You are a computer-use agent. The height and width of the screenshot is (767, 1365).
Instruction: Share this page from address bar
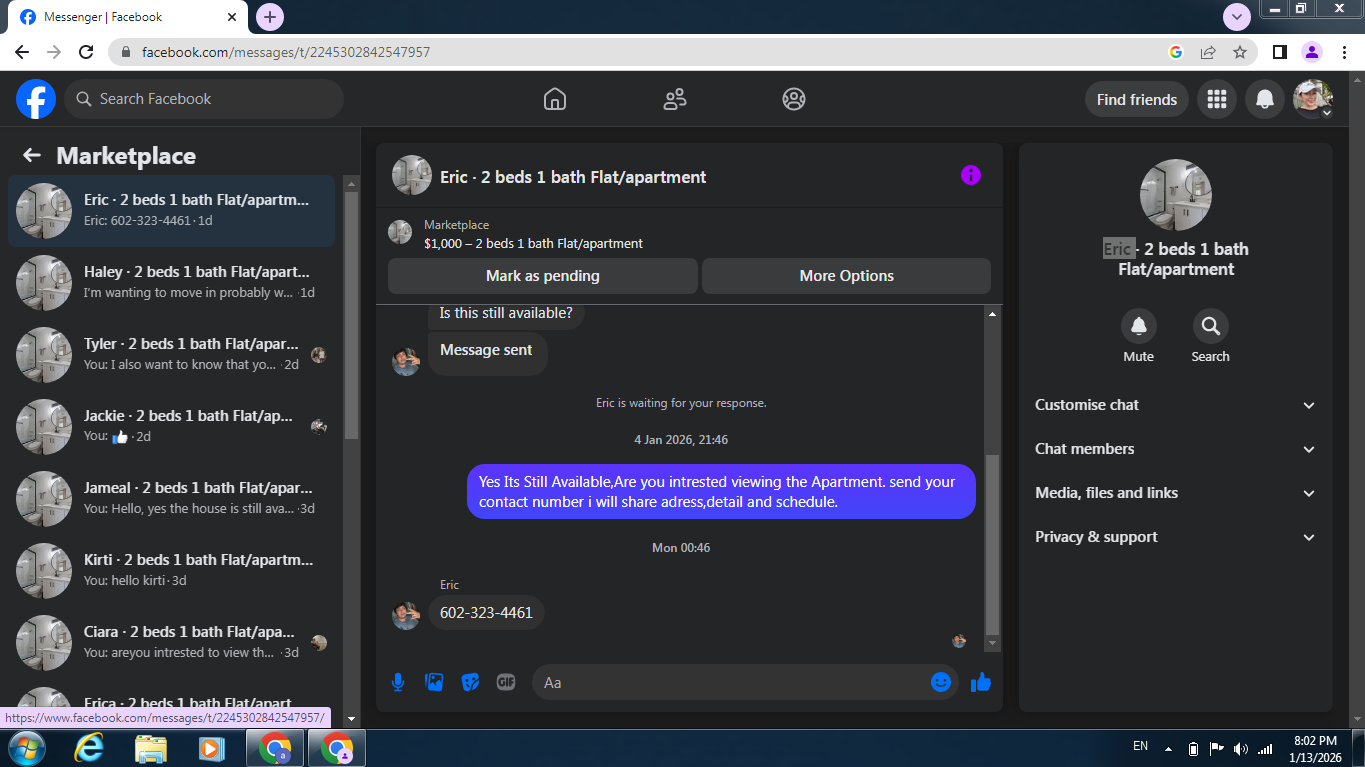(x=1208, y=52)
